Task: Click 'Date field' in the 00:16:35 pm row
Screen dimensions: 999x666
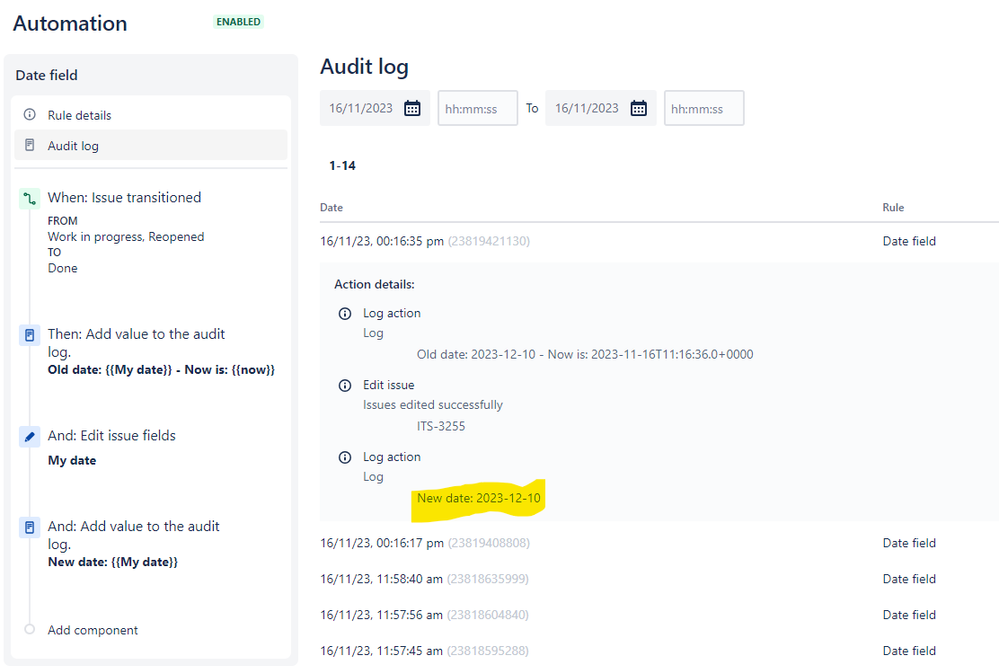Action: (x=909, y=241)
